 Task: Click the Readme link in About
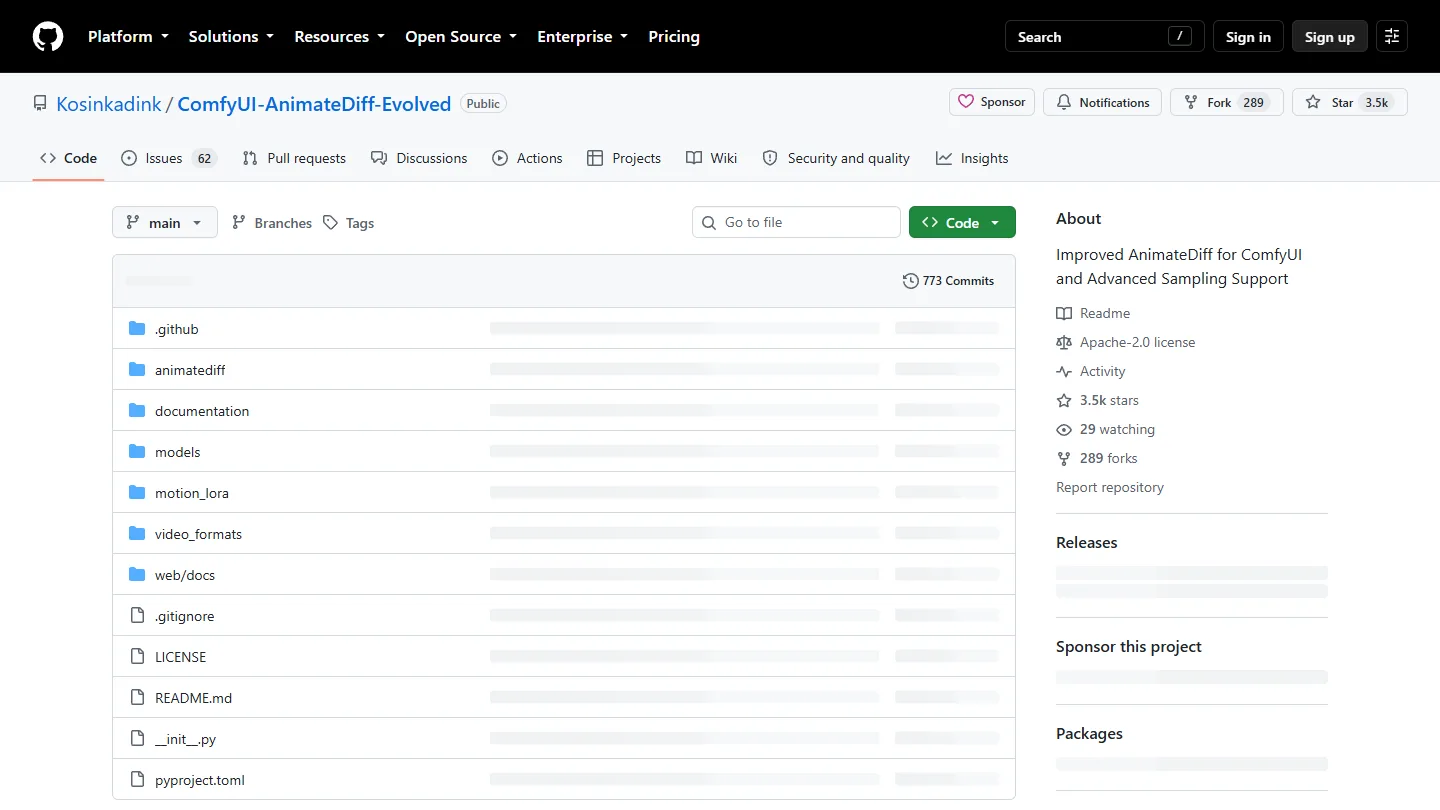pos(1093,313)
